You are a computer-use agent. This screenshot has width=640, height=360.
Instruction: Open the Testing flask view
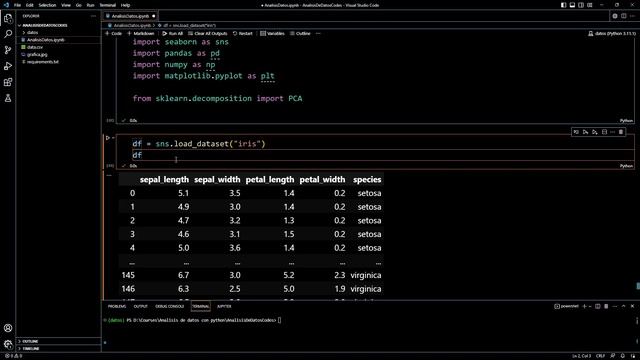(x=8, y=98)
